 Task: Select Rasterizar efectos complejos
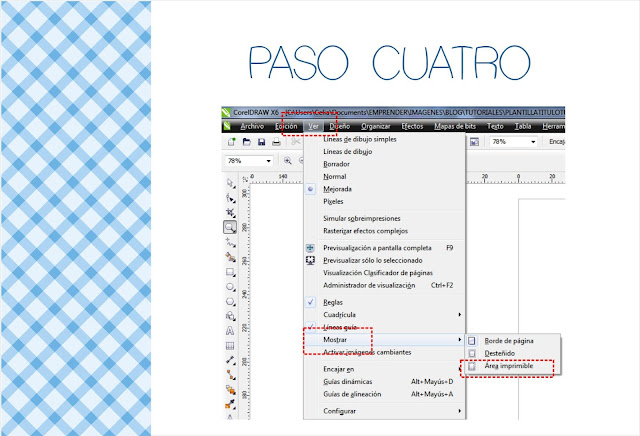[x=365, y=231]
